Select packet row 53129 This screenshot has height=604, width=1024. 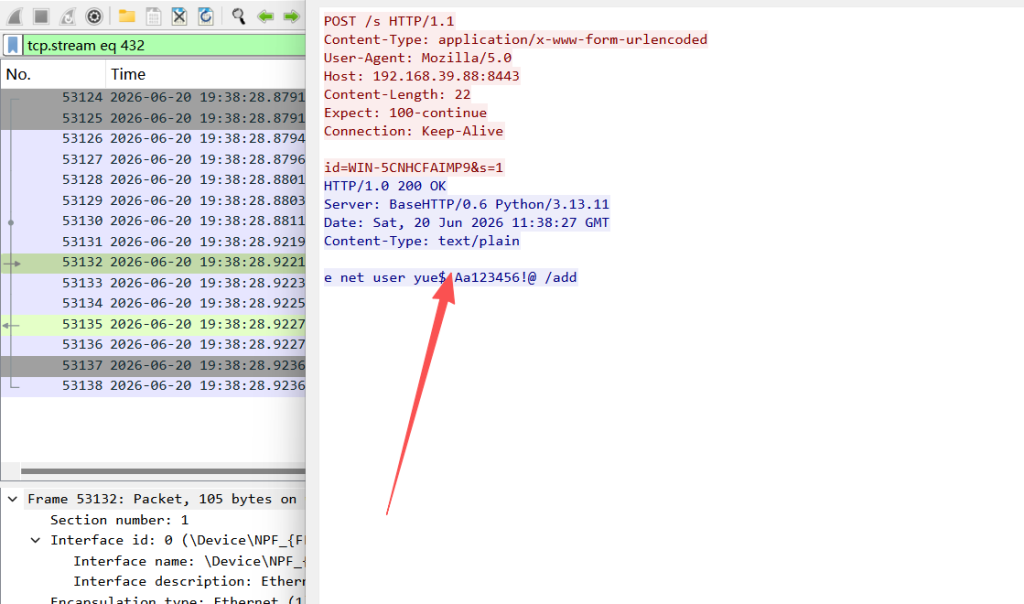153,200
